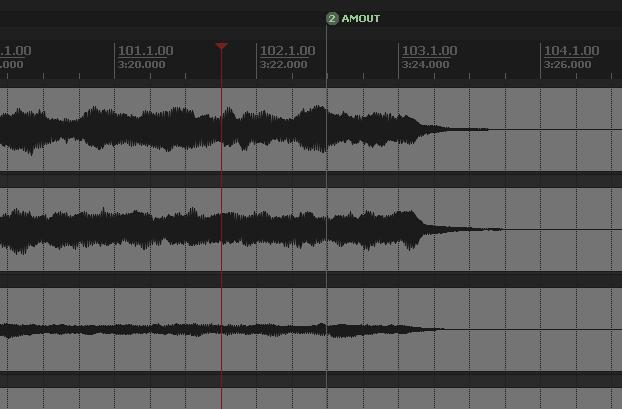Click the dark divider below top track

click(300, 180)
